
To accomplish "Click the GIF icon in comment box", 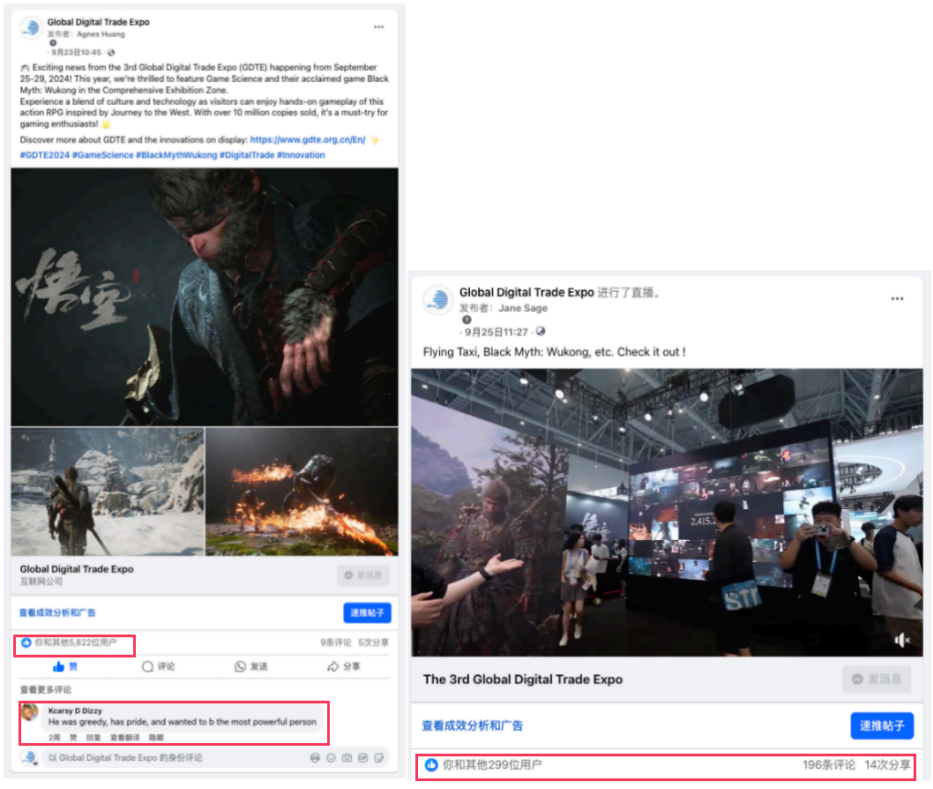I will pos(363,758).
